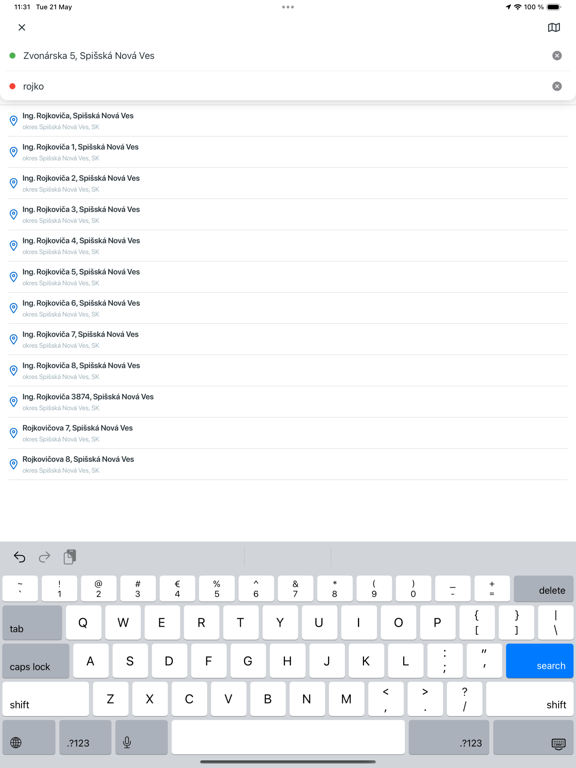Tap Ing. Rojkoviča 5, Spišská Nová Ves
This screenshot has height=768, width=576.
pyautogui.click(x=288, y=277)
